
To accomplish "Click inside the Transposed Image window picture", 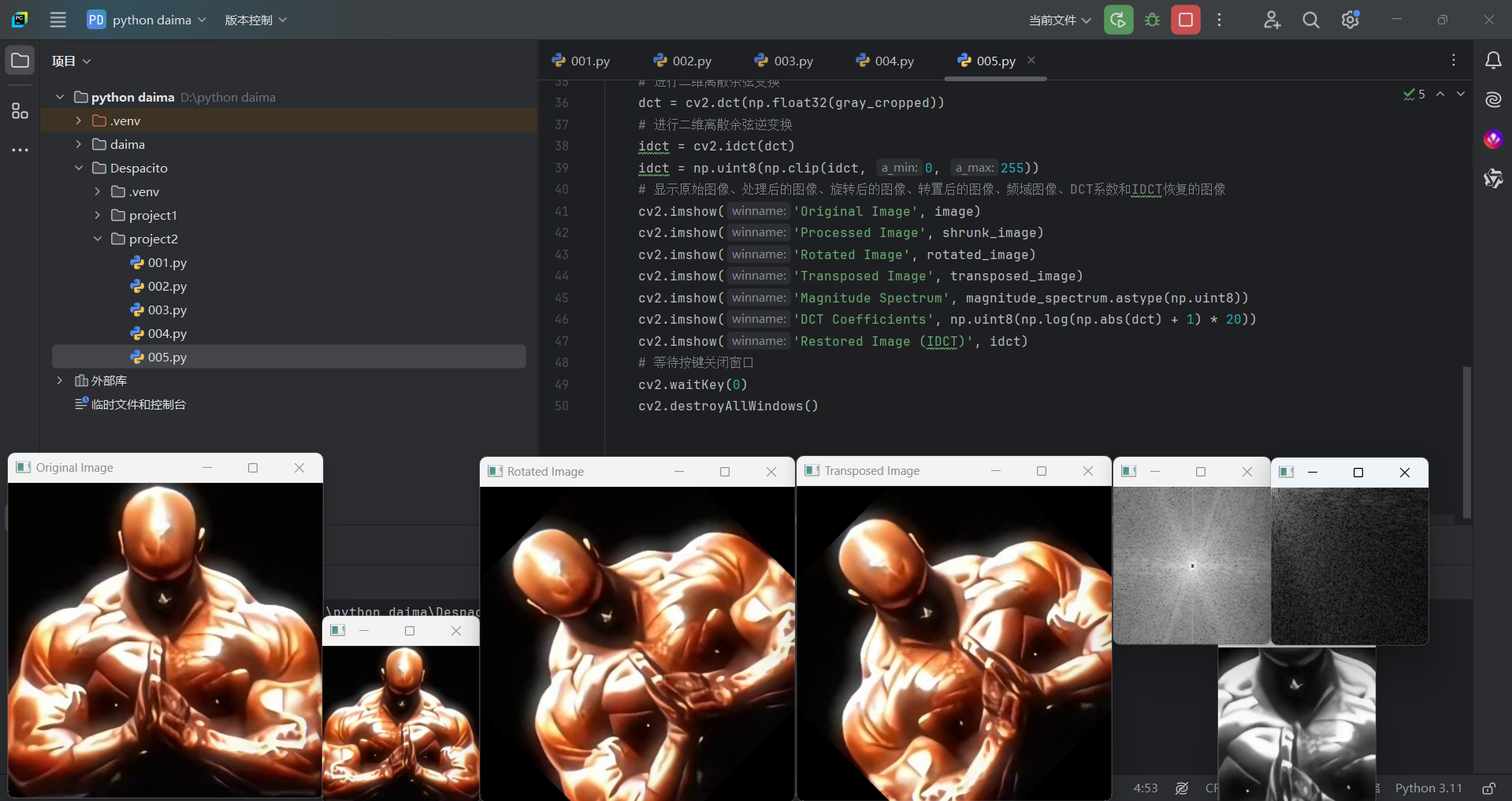I will coord(953,643).
